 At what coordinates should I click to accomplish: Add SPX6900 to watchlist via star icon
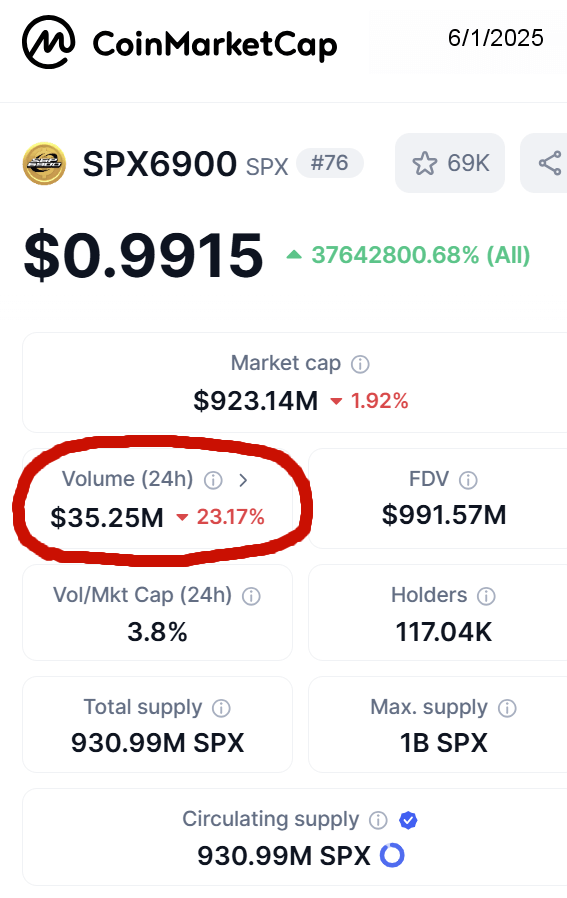pos(424,163)
